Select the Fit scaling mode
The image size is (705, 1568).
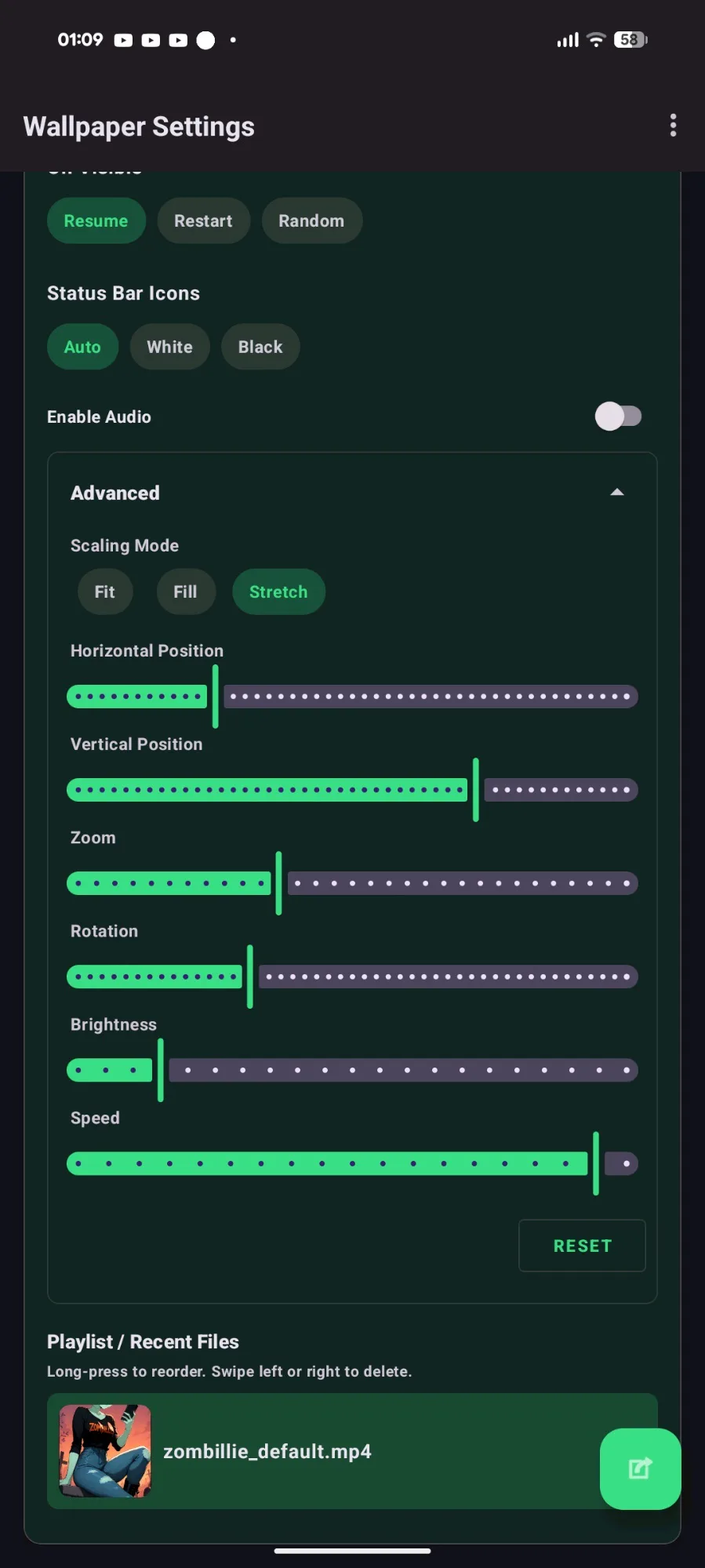click(x=105, y=592)
